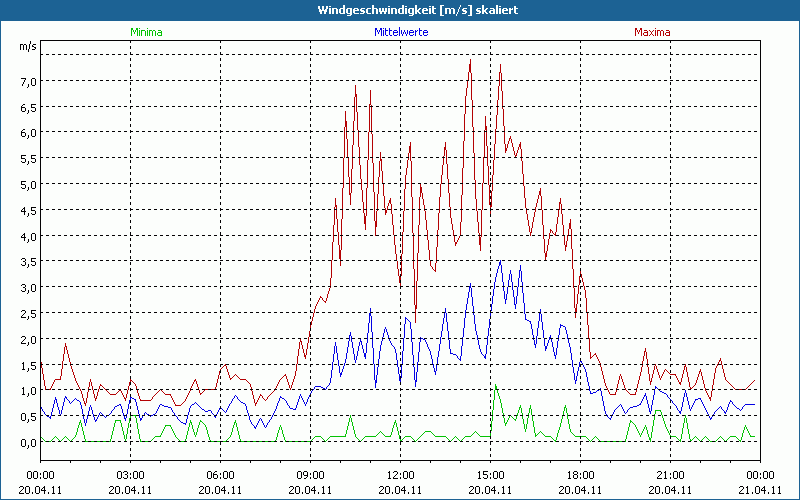Image resolution: width=800 pixels, height=500 pixels.
Task: Click the 6,5 y-axis value
Action: click(x=29, y=107)
